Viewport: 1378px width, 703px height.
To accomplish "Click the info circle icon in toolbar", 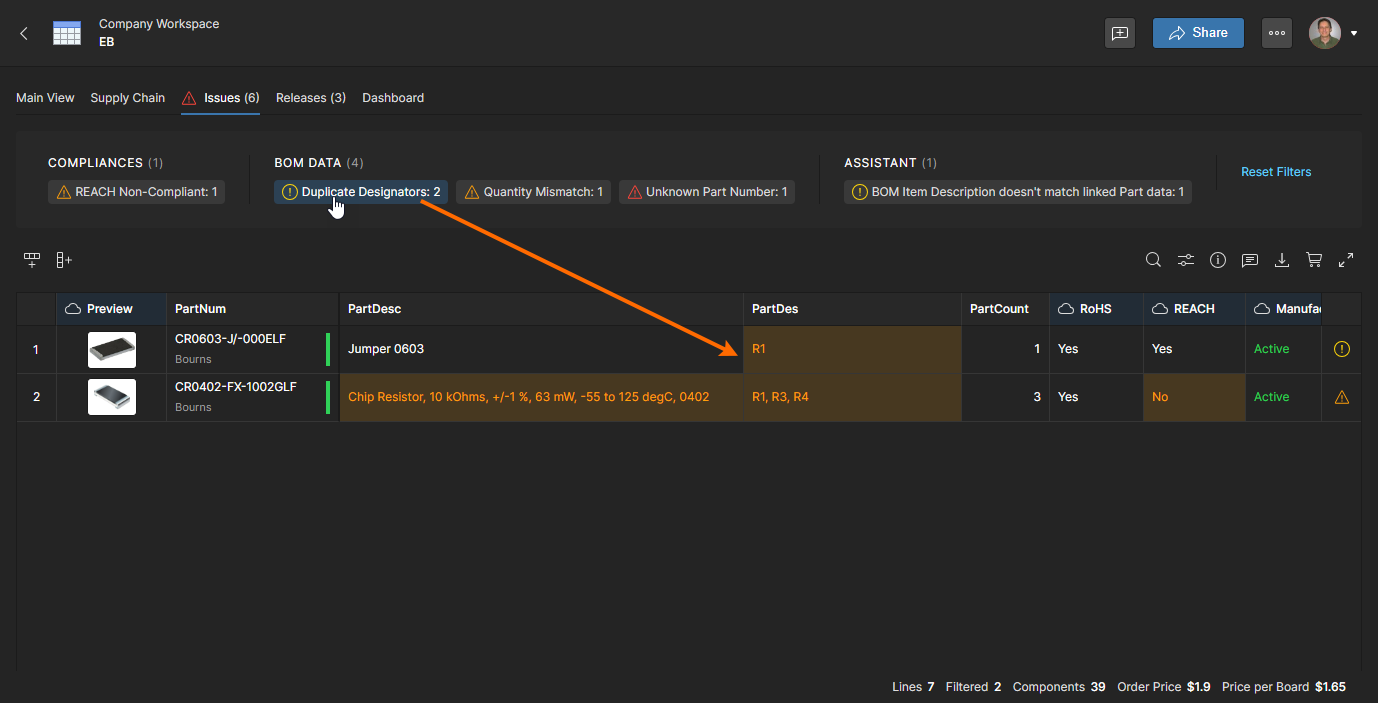I will click(x=1217, y=260).
